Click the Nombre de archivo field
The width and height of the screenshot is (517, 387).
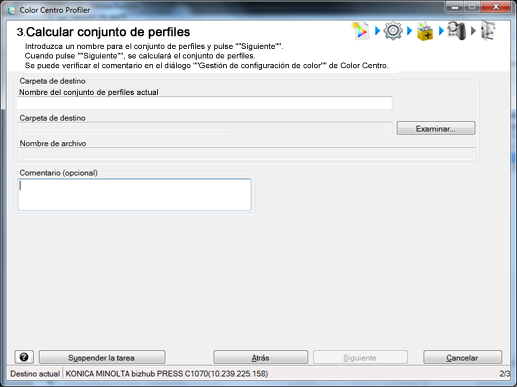[x=247, y=154]
